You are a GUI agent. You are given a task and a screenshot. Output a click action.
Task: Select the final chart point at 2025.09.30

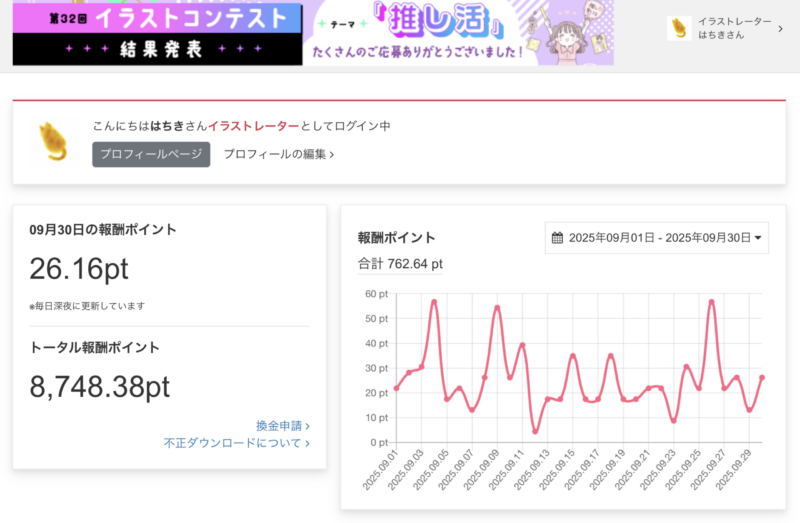click(x=762, y=377)
